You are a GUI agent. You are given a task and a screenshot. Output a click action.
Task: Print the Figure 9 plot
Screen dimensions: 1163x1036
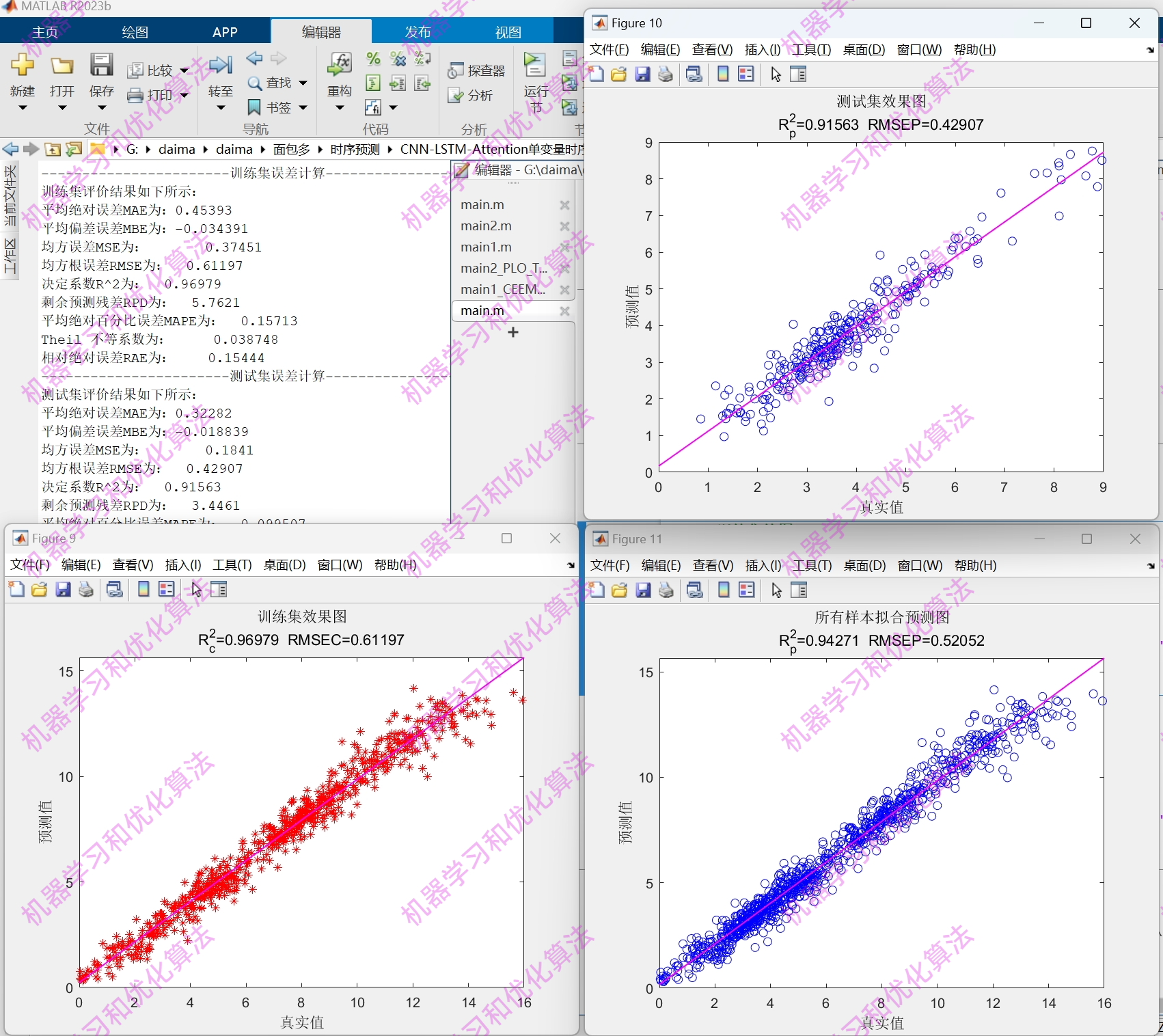86,589
